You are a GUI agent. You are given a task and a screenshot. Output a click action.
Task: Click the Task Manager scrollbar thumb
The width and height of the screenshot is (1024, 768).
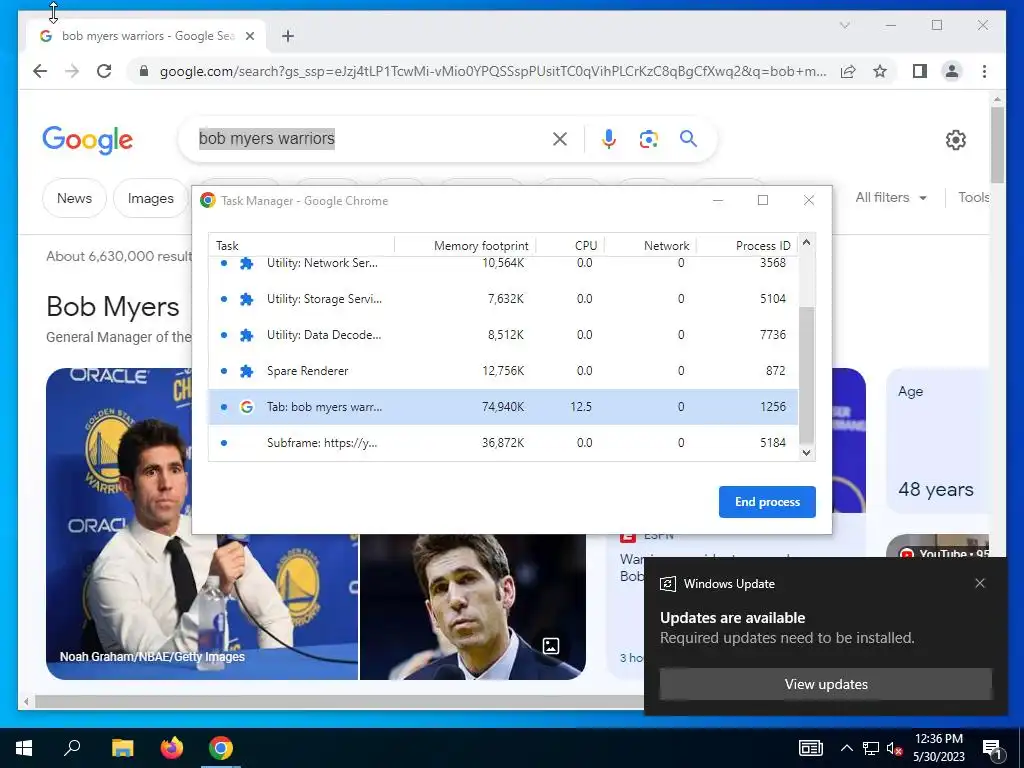tap(807, 375)
